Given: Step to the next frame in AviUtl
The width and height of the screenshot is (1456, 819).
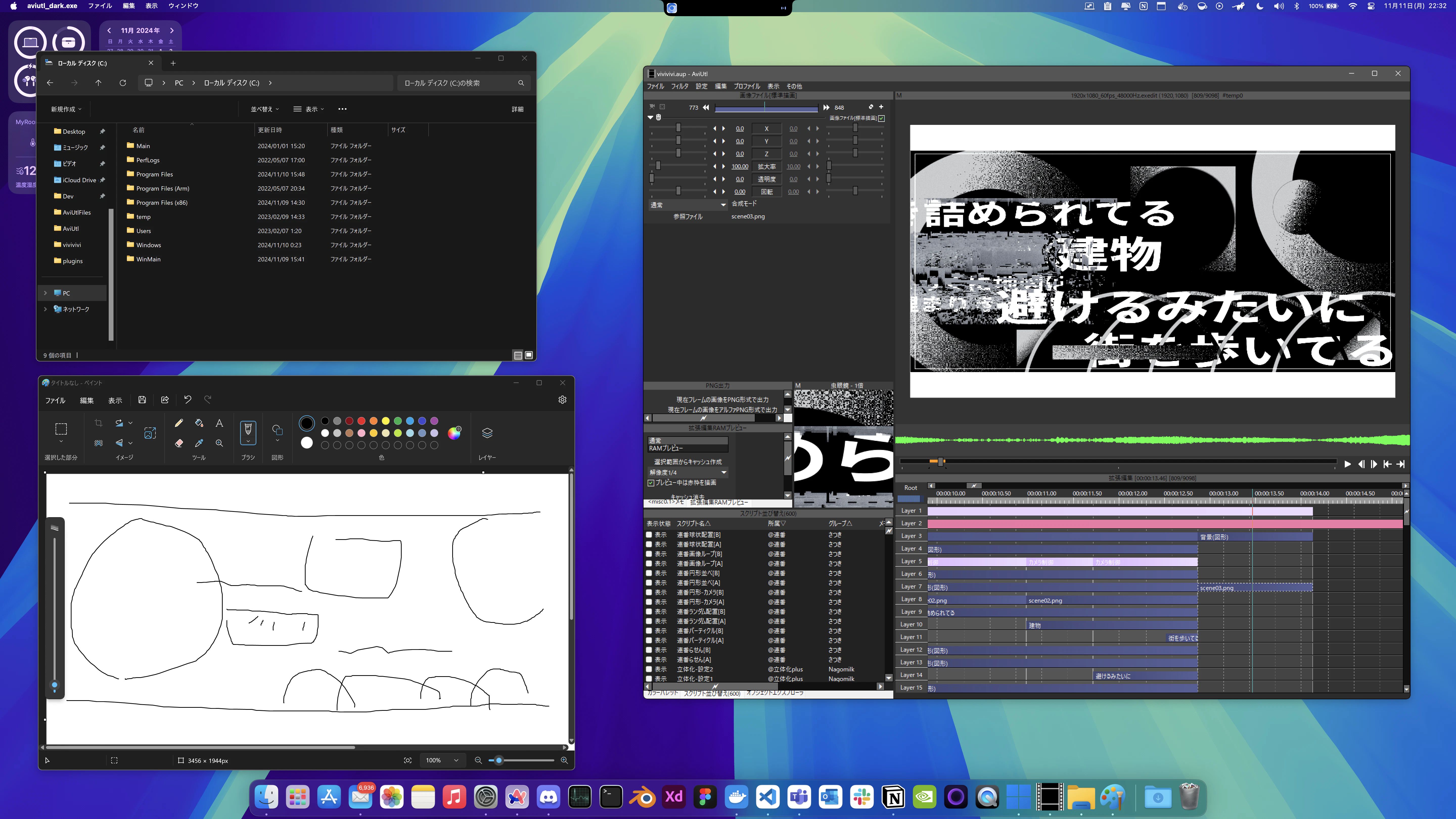Looking at the screenshot, I should 1374,464.
